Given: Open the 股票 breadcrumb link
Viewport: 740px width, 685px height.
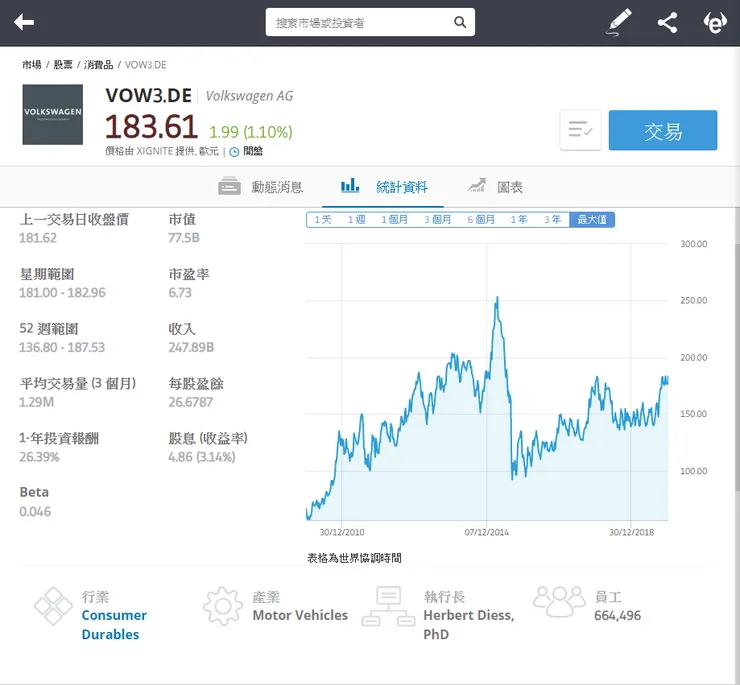Looking at the screenshot, I should tap(63, 65).
